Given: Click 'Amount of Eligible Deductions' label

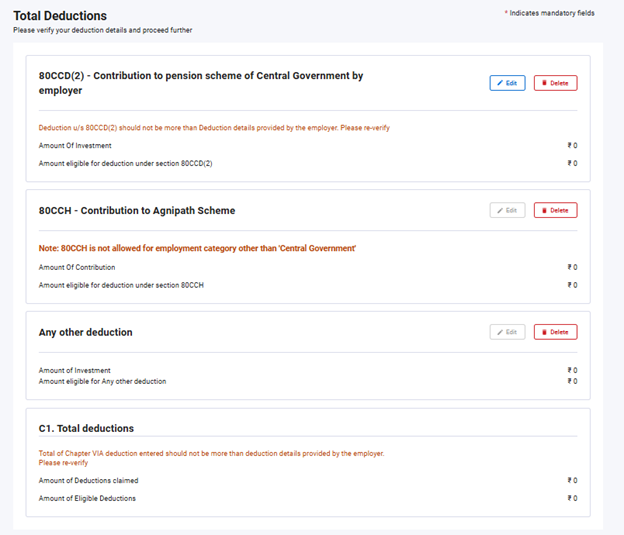Looking at the screenshot, I should (x=87, y=498).
